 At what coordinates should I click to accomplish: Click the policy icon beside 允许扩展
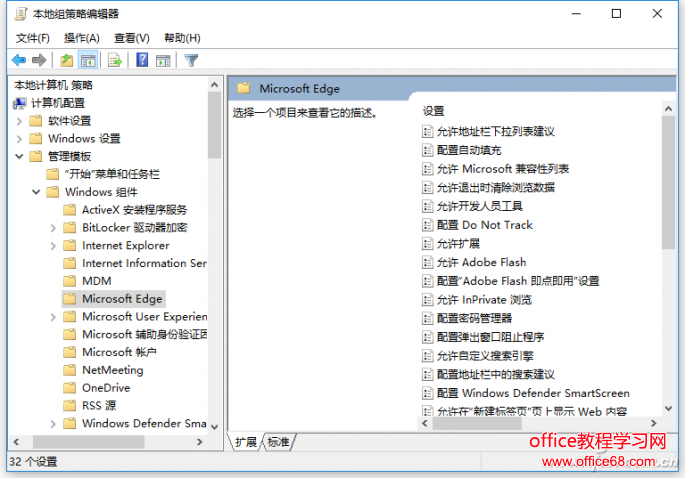[x=427, y=244]
